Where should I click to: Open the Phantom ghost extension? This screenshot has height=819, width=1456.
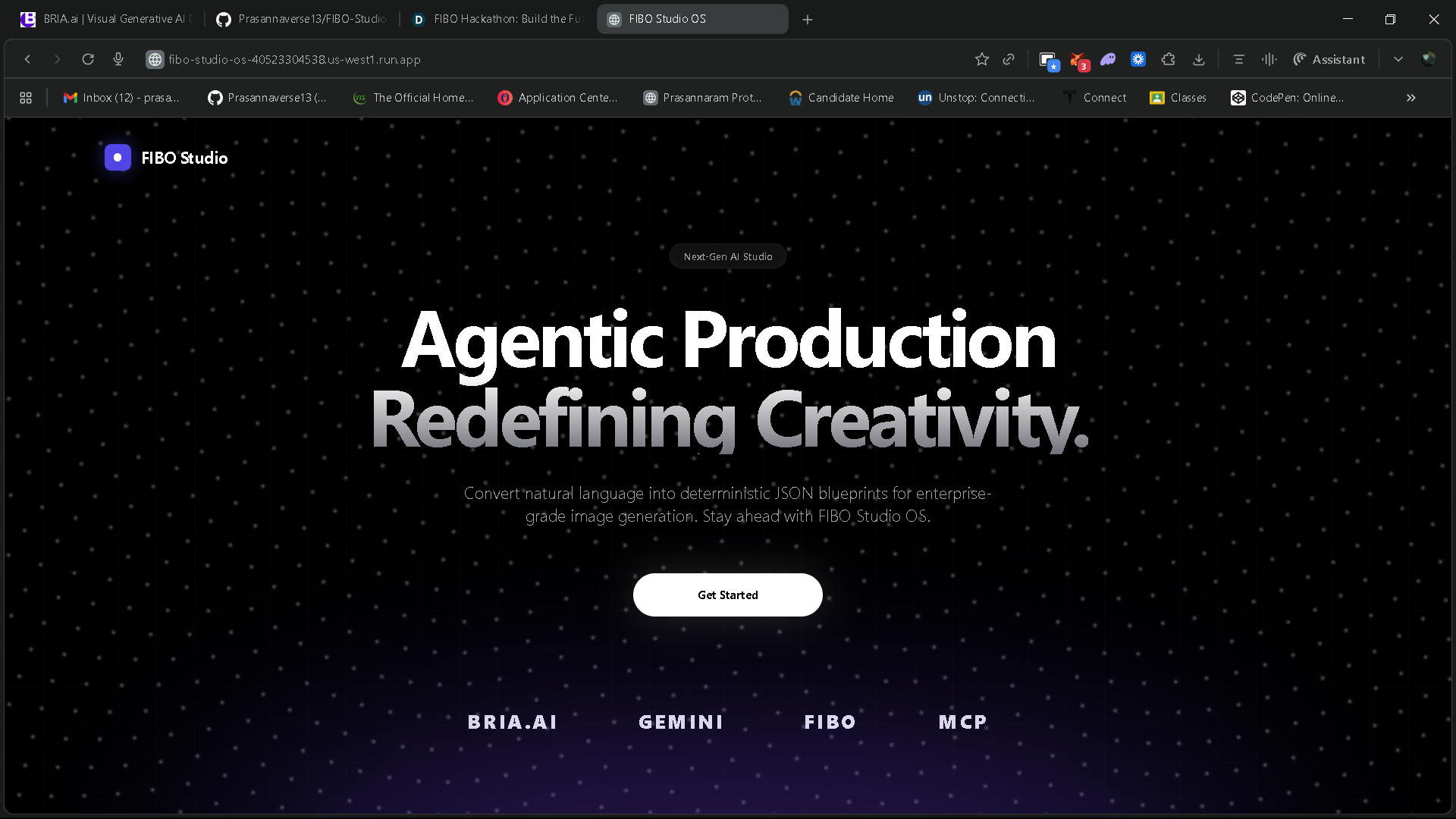click(1108, 59)
